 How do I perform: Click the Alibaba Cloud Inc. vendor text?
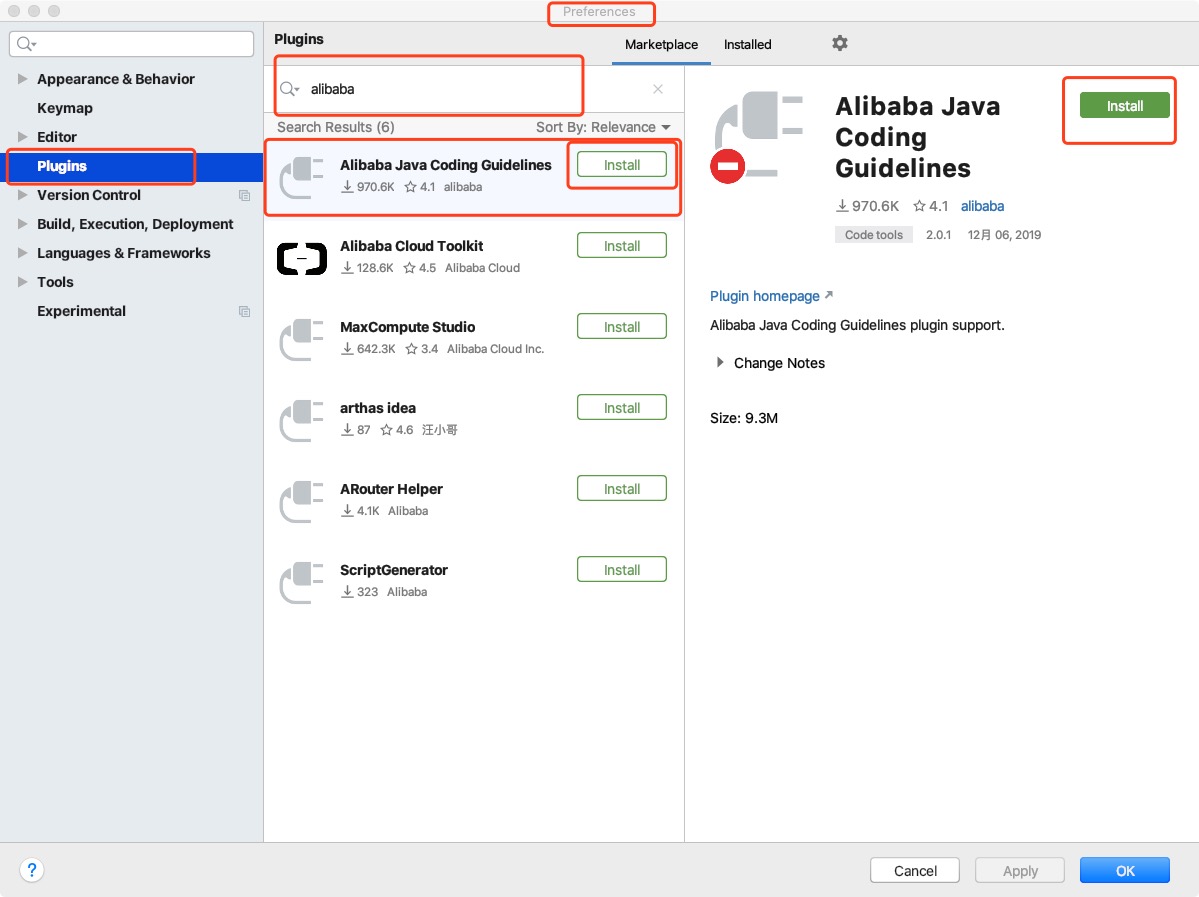pyautogui.click(x=496, y=349)
